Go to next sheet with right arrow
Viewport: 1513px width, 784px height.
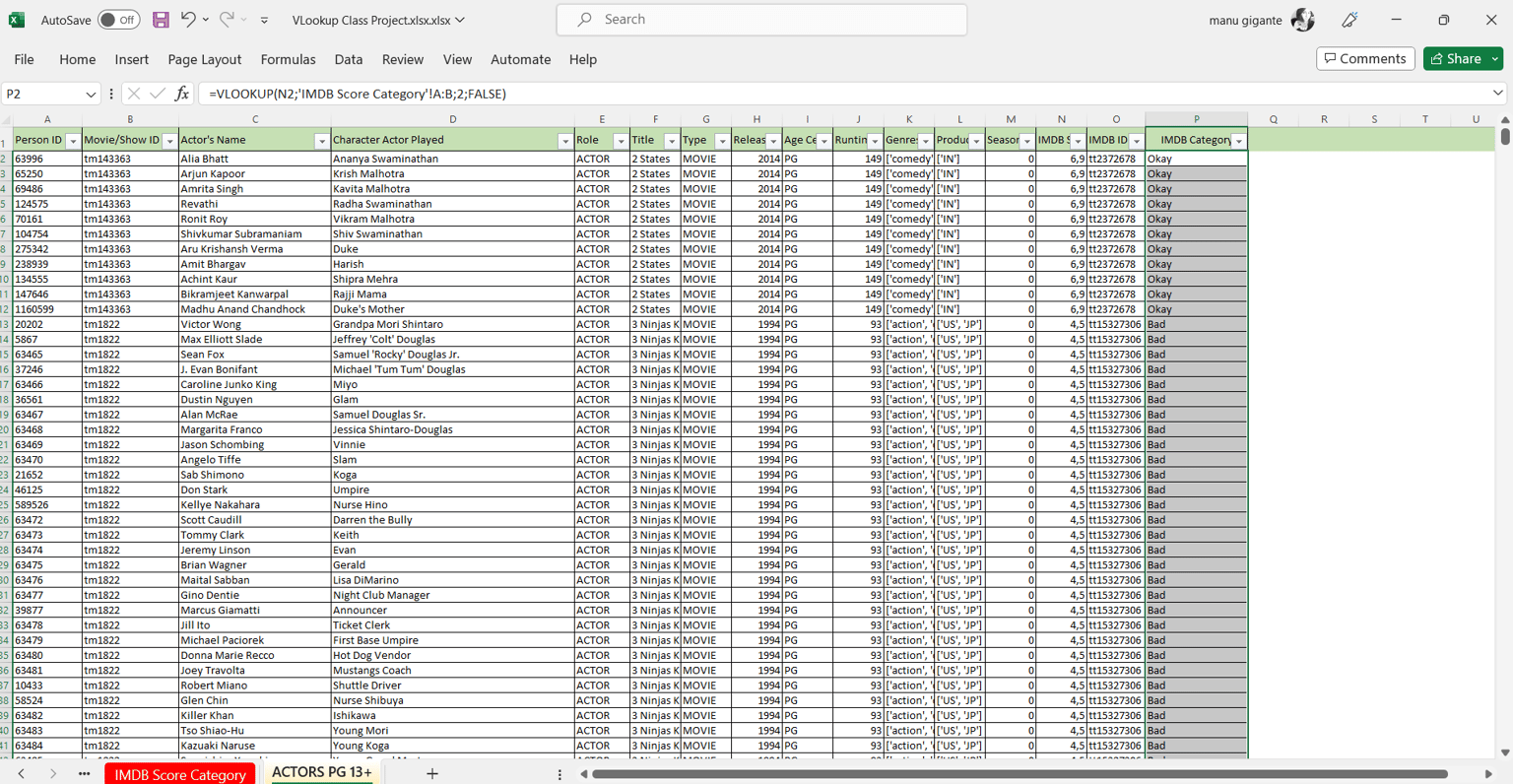53,774
